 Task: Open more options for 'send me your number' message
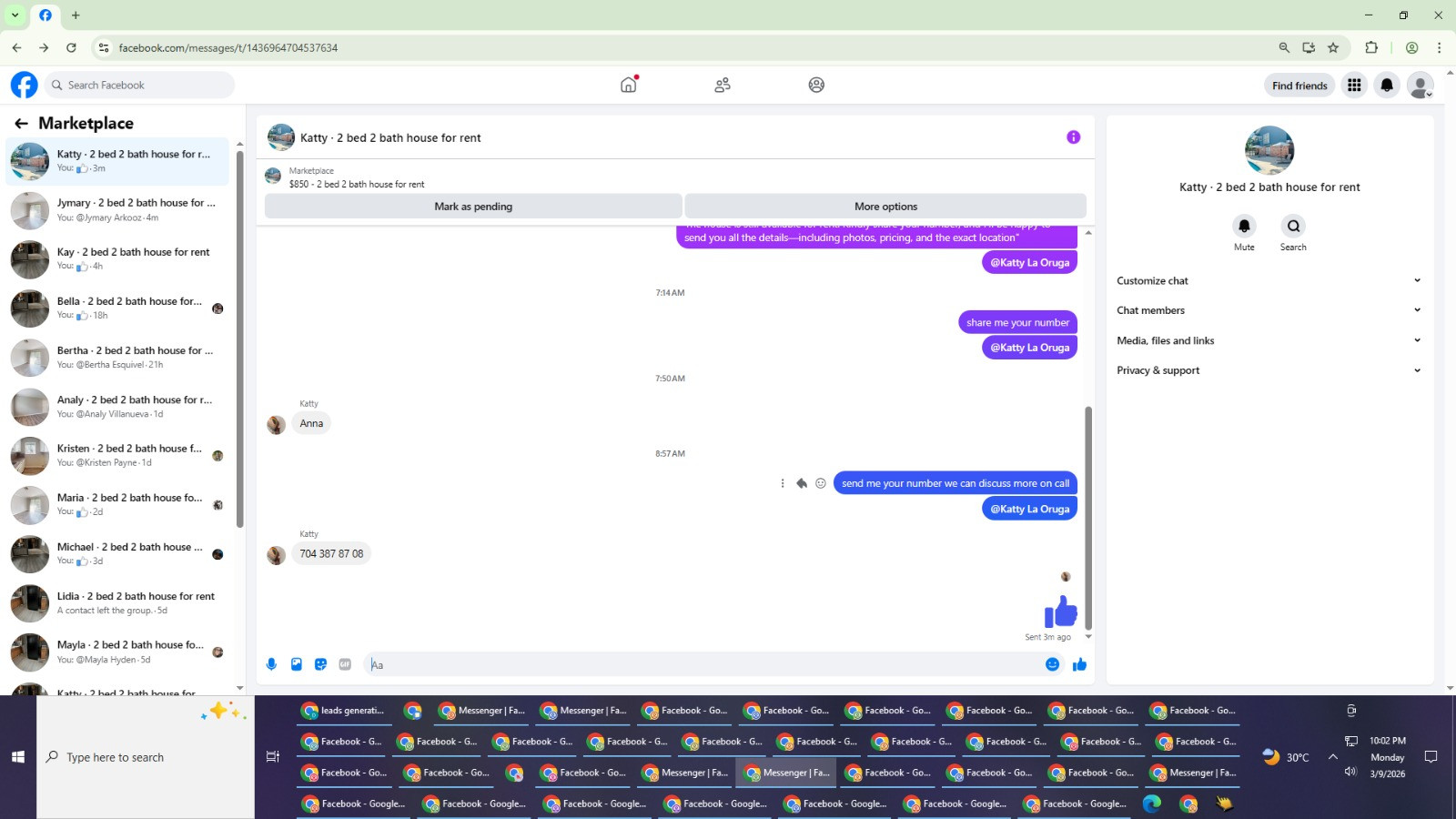tap(783, 483)
